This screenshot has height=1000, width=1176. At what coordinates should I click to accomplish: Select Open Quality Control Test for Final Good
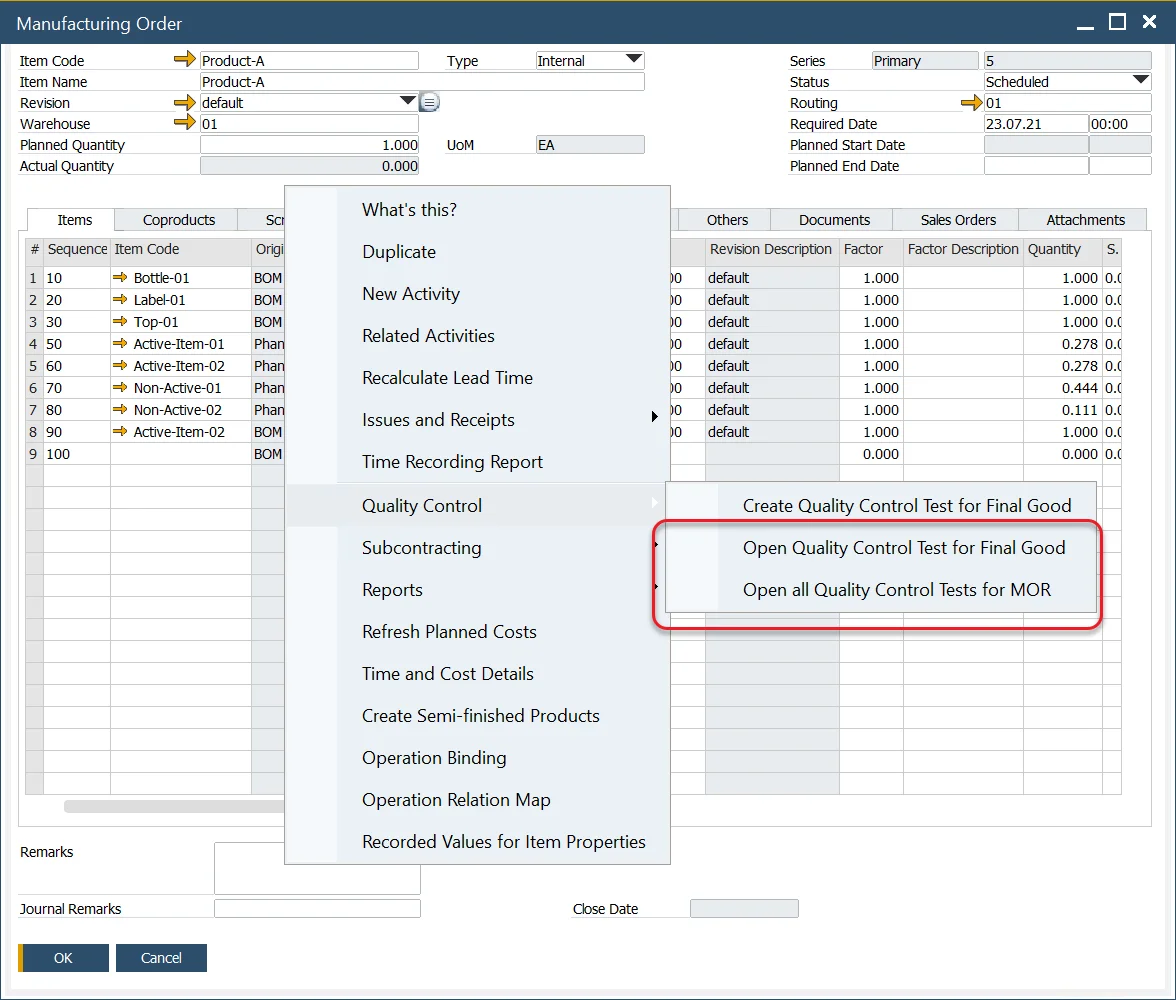point(903,548)
